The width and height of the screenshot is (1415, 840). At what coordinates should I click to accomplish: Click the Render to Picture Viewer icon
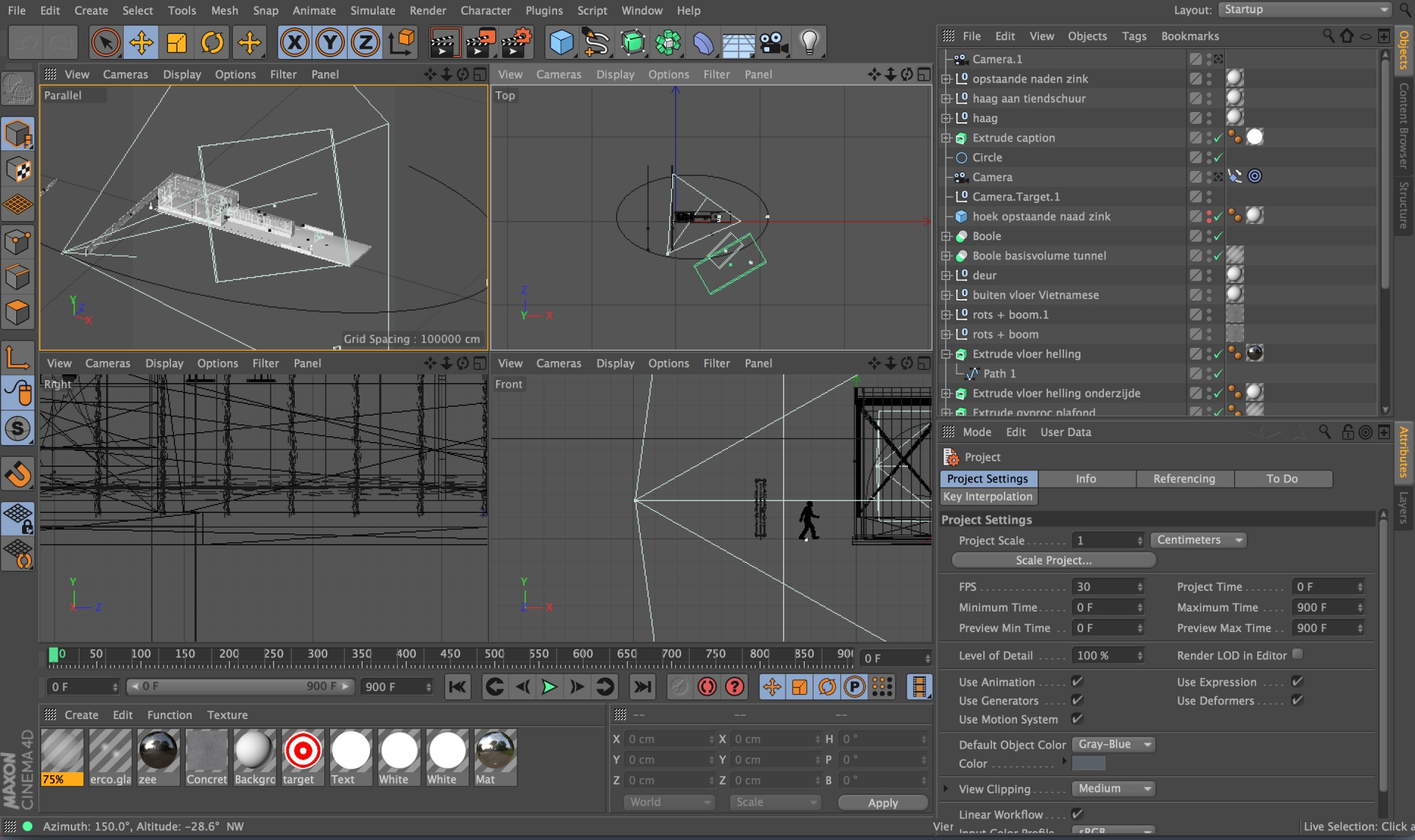[x=480, y=43]
